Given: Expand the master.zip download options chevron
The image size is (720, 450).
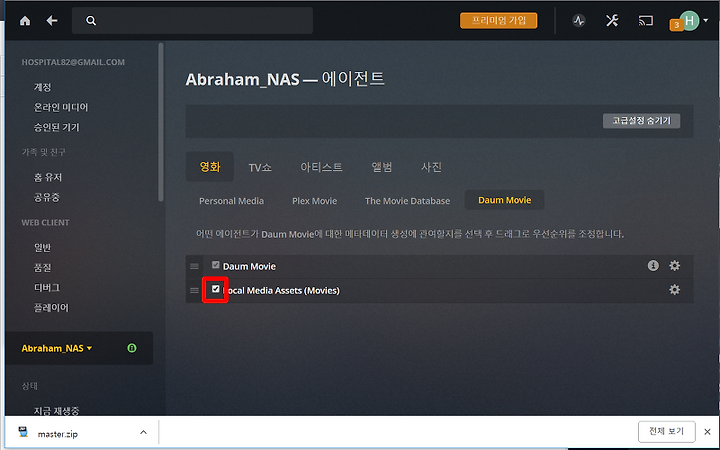Looking at the screenshot, I should [143, 432].
